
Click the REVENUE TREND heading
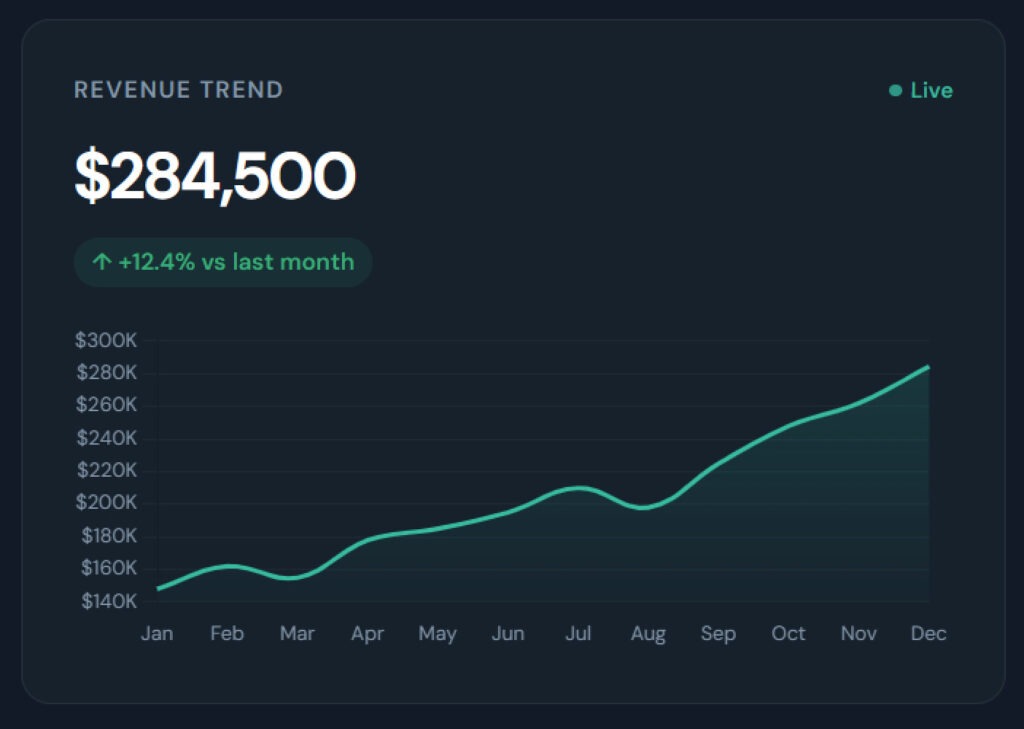(x=178, y=89)
